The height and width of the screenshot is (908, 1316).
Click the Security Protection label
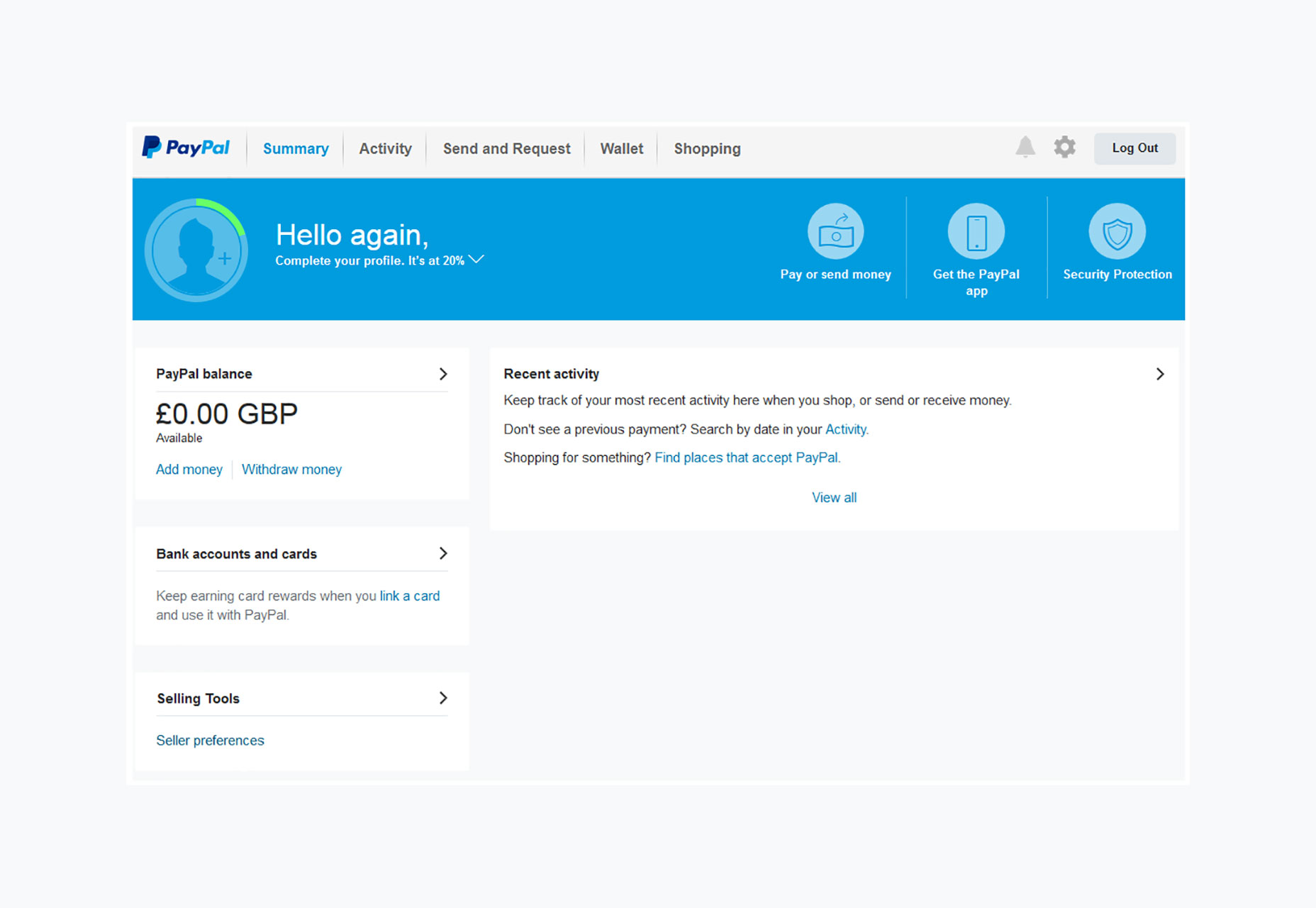pyautogui.click(x=1117, y=275)
